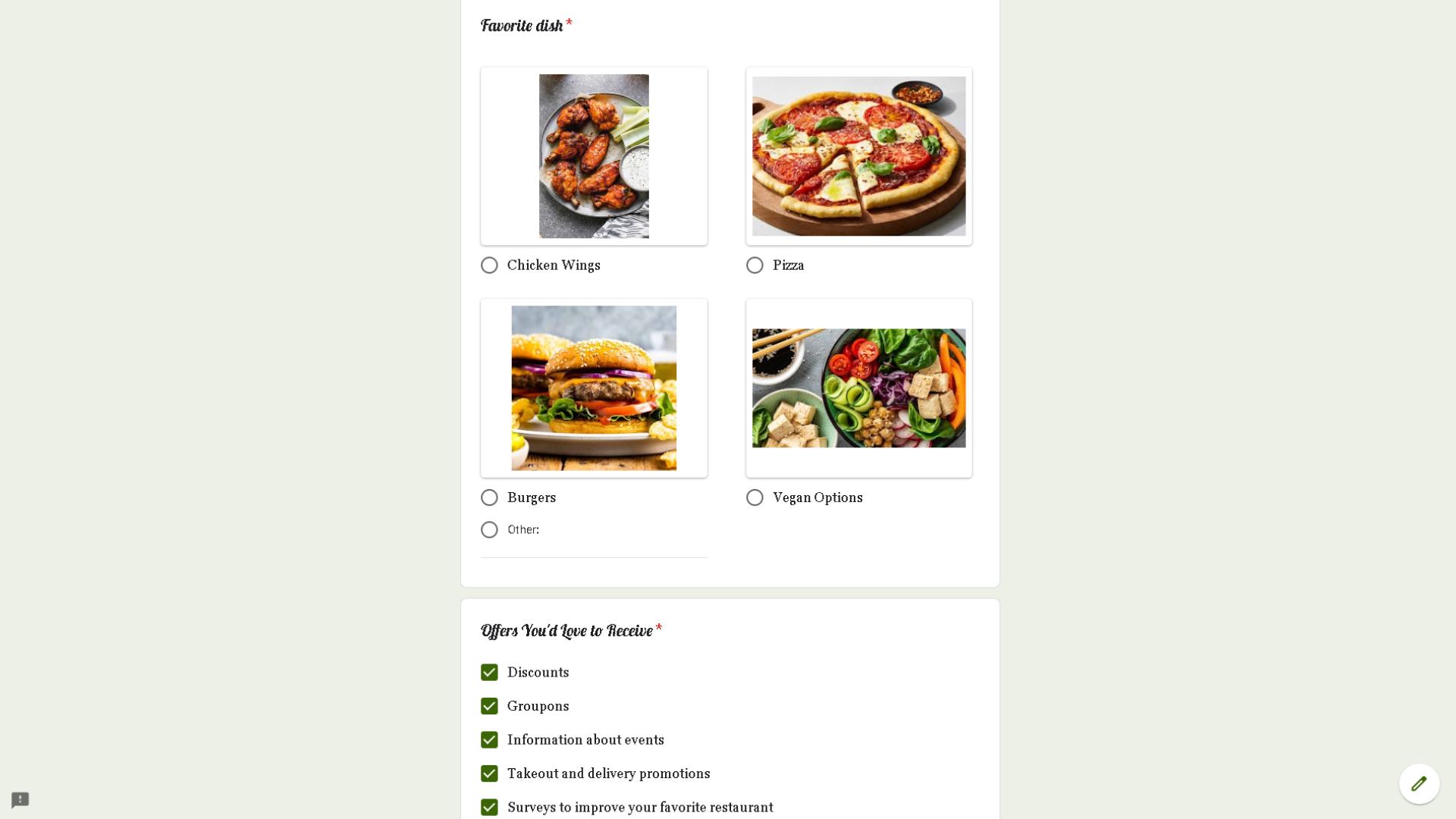Screen dimensions: 1456x819
Task: Uncheck the Information about events checkbox
Action: (x=489, y=739)
